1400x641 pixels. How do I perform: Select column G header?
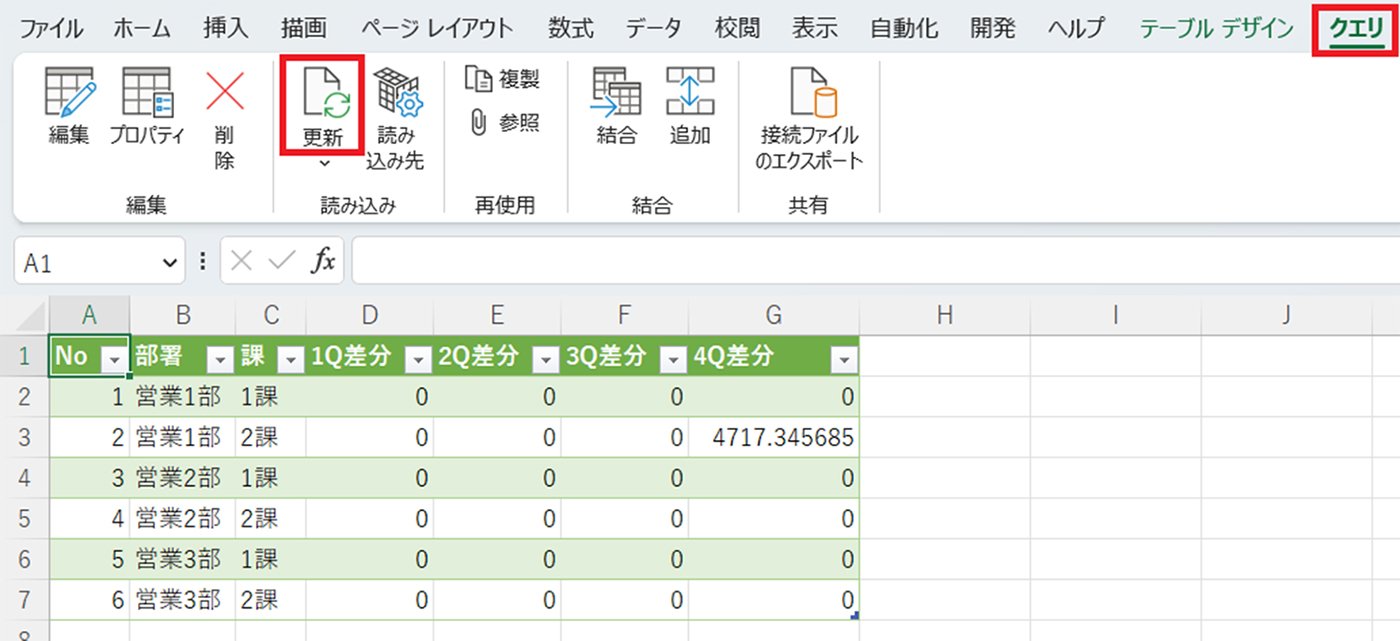pyautogui.click(x=774, y=315)
